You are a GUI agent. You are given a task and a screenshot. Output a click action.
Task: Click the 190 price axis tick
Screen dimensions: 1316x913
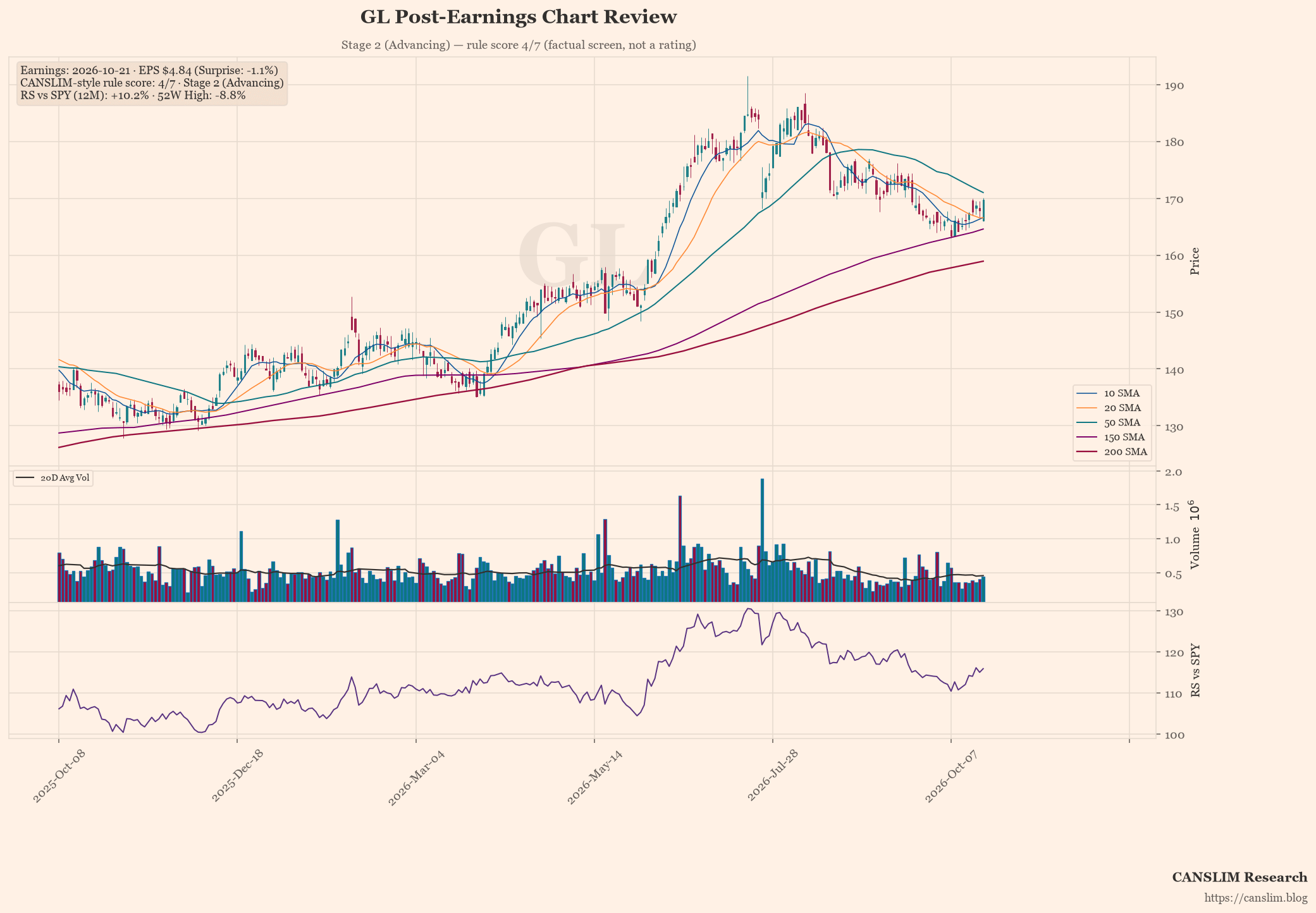click(x=1176, y=86)
